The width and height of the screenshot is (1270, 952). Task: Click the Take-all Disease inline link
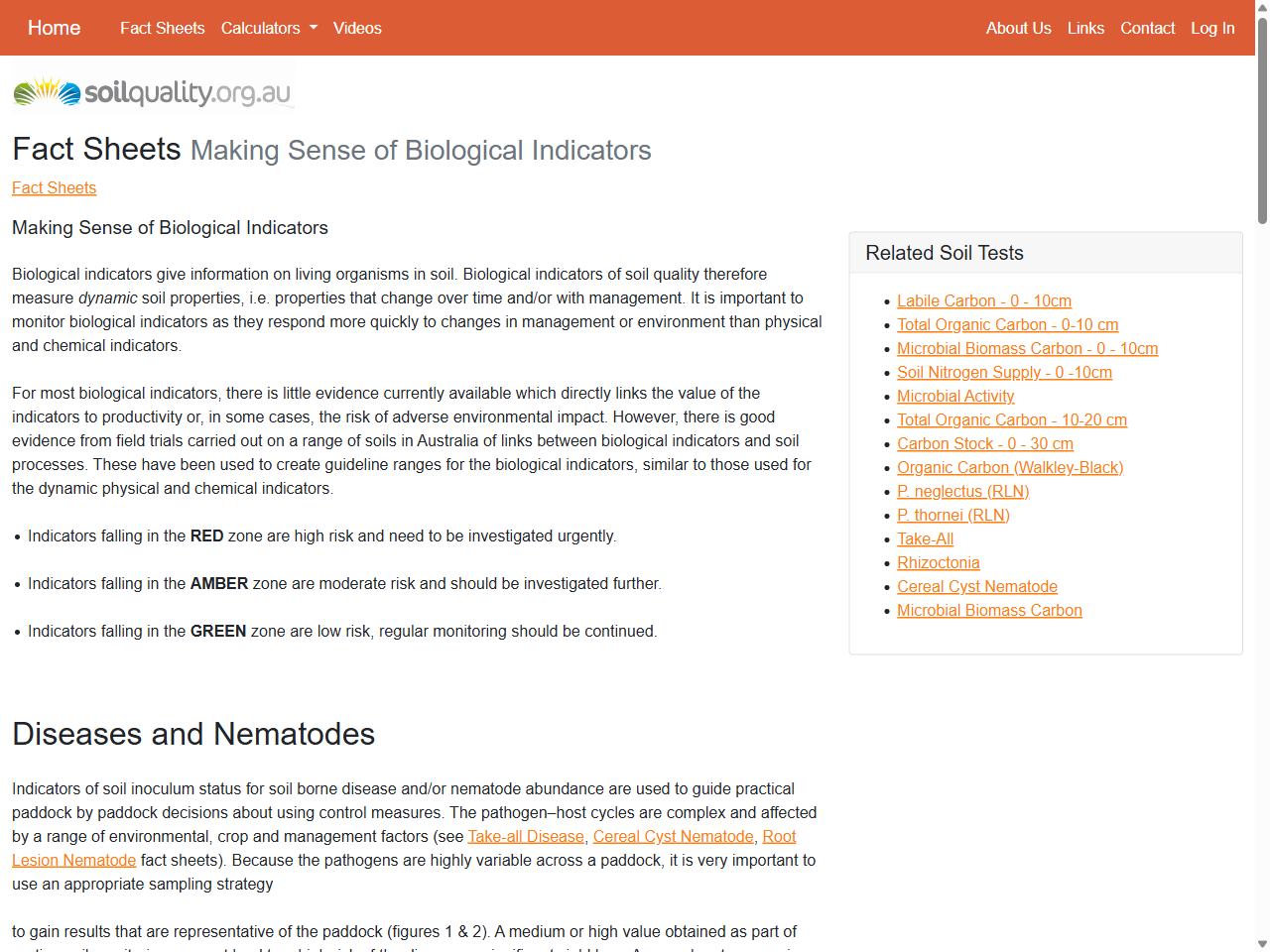click(525, 836)
